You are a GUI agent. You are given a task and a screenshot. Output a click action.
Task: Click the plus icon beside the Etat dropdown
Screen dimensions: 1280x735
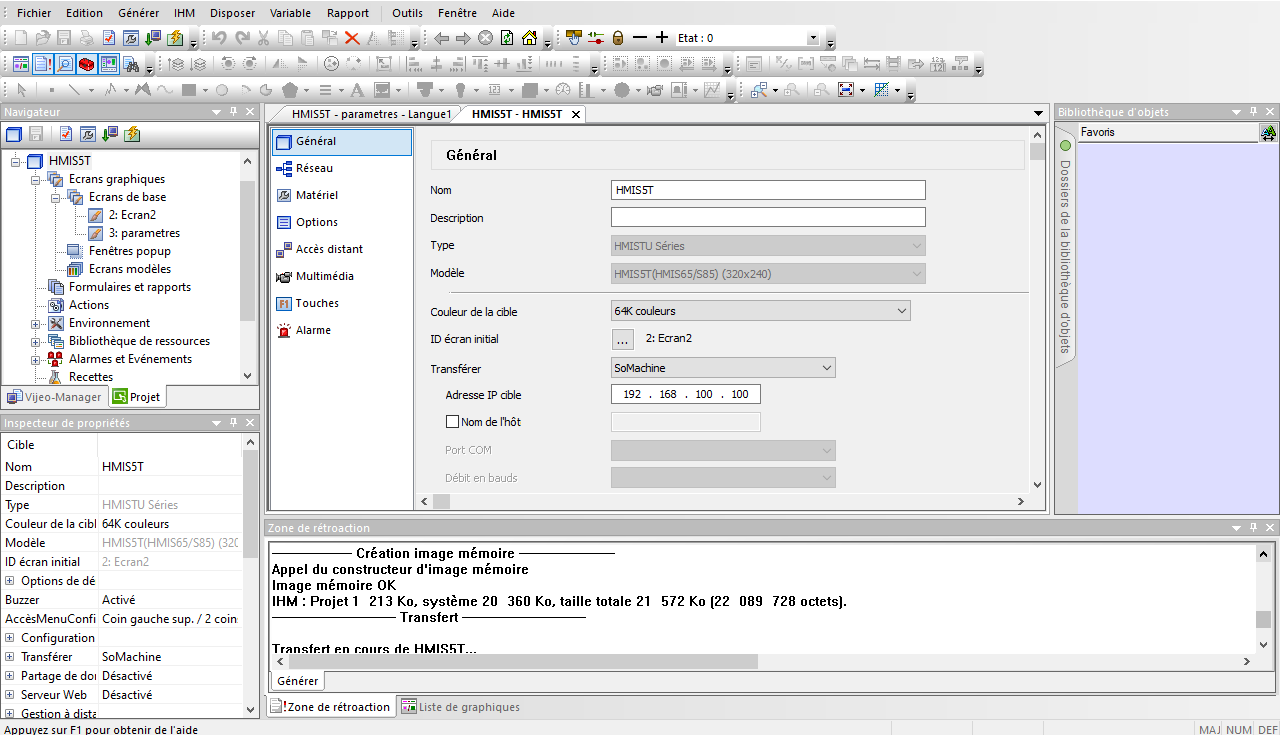662,38
